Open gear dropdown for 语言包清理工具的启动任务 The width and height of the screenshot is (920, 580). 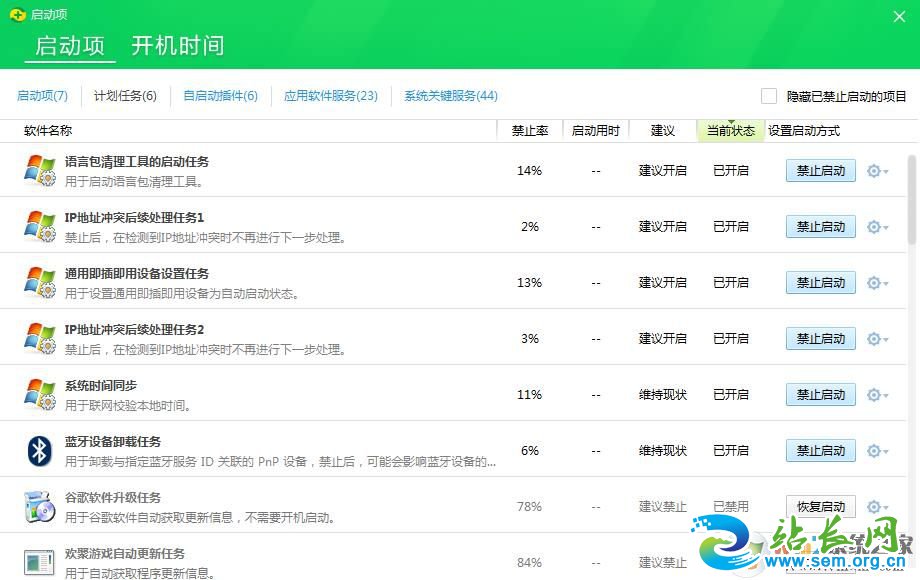877,171
